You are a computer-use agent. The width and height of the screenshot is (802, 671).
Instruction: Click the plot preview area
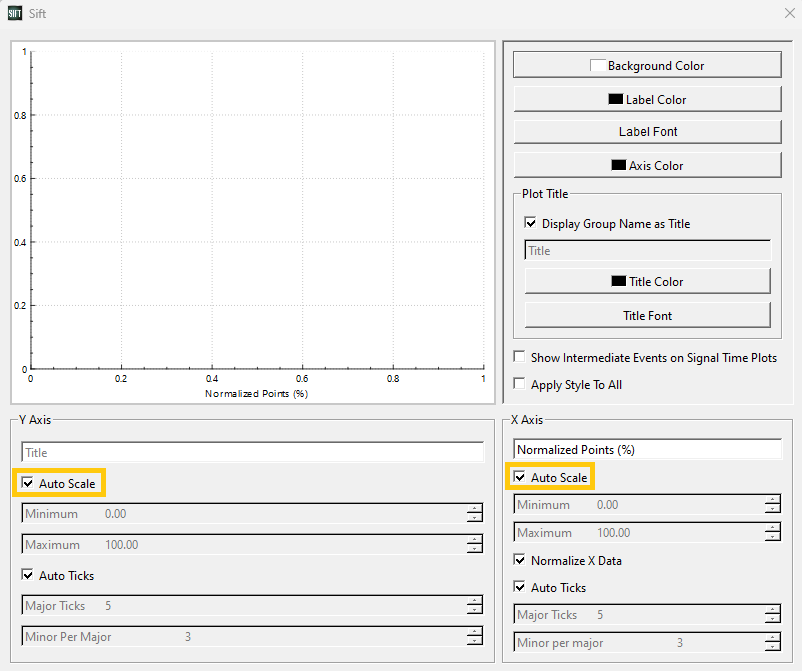click(x=253, y=222)
